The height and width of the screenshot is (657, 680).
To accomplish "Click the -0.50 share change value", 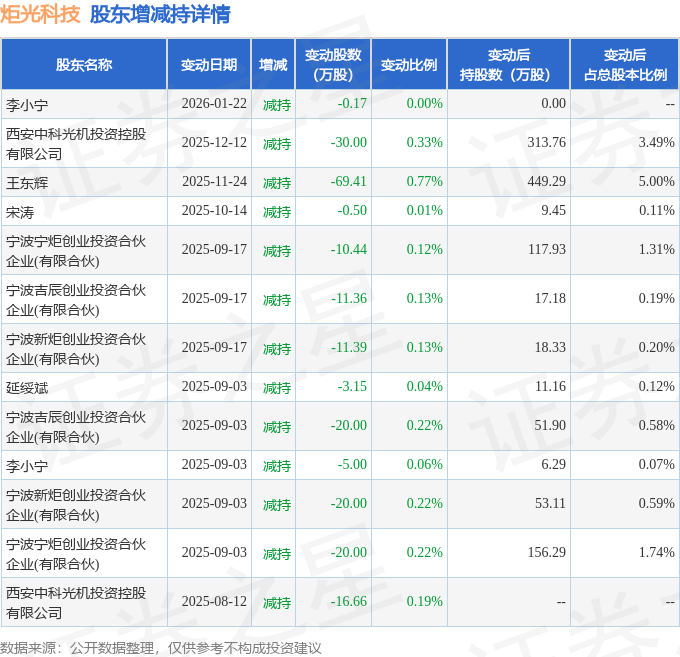I will tap(352, 210).
